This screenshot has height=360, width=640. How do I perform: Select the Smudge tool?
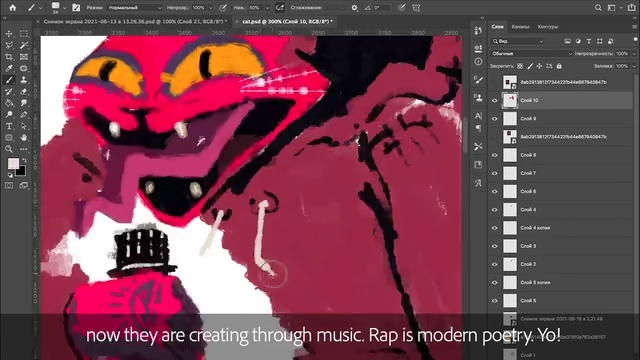coord(24,103)
